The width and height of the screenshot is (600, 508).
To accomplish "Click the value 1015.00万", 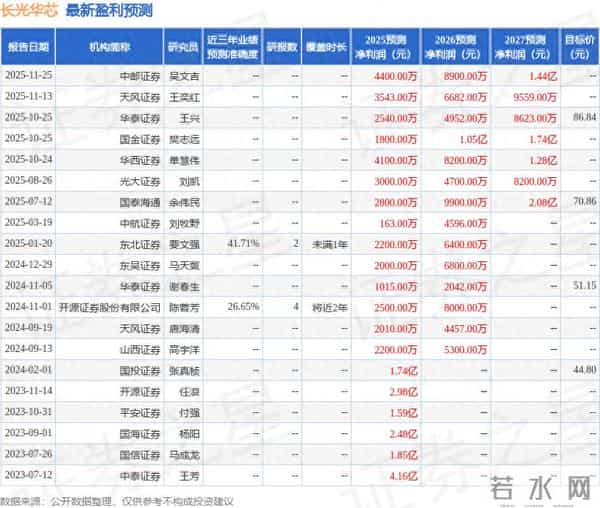I will tap(395, 287).
